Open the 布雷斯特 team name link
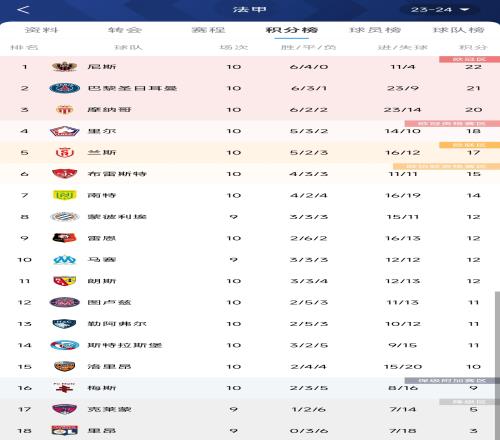Viewport: 500px width, 440px height. pyautogui.click(x=117, y=174)
